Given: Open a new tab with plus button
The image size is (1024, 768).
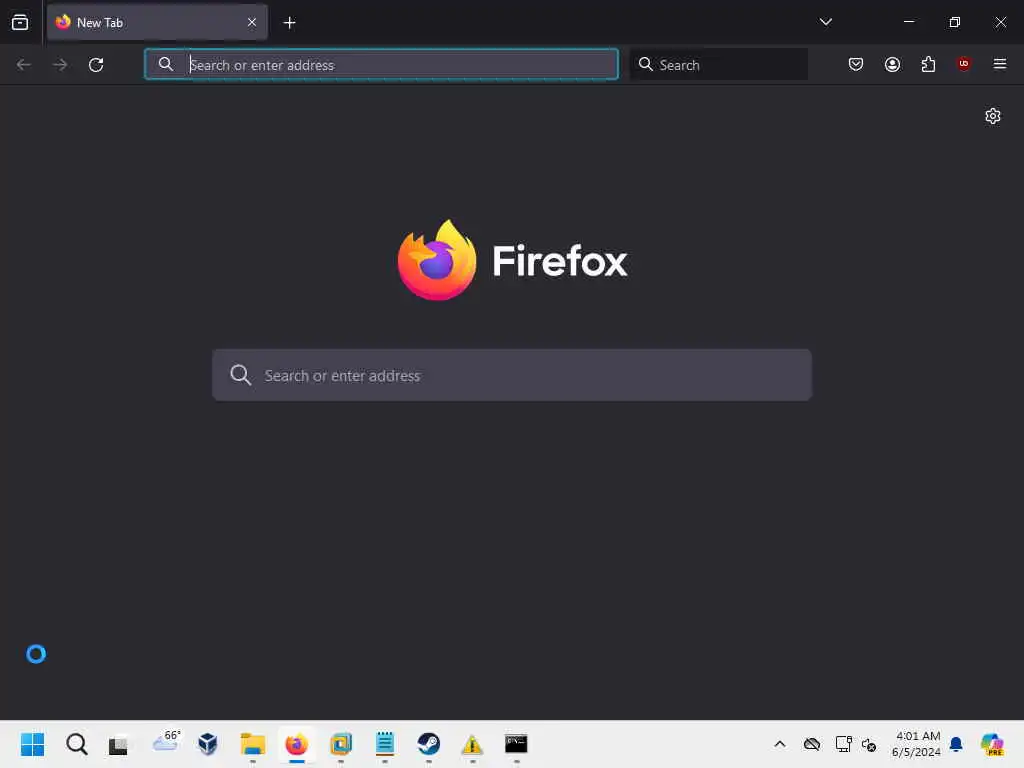Looking at the screenshot, I should (x=289, y=23).
